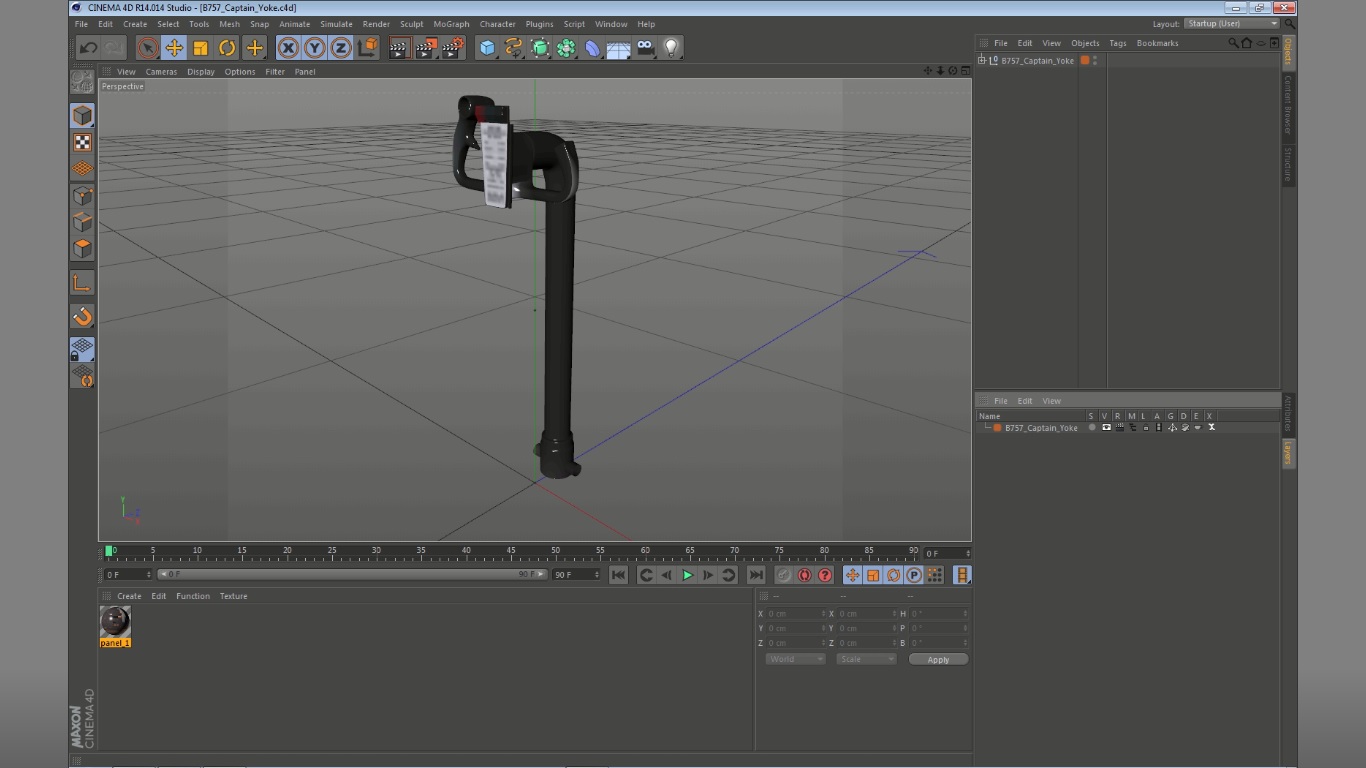This screenshot has height=768, width=1366.
Task: Open the NURBS generators icon
Action: 540,47
